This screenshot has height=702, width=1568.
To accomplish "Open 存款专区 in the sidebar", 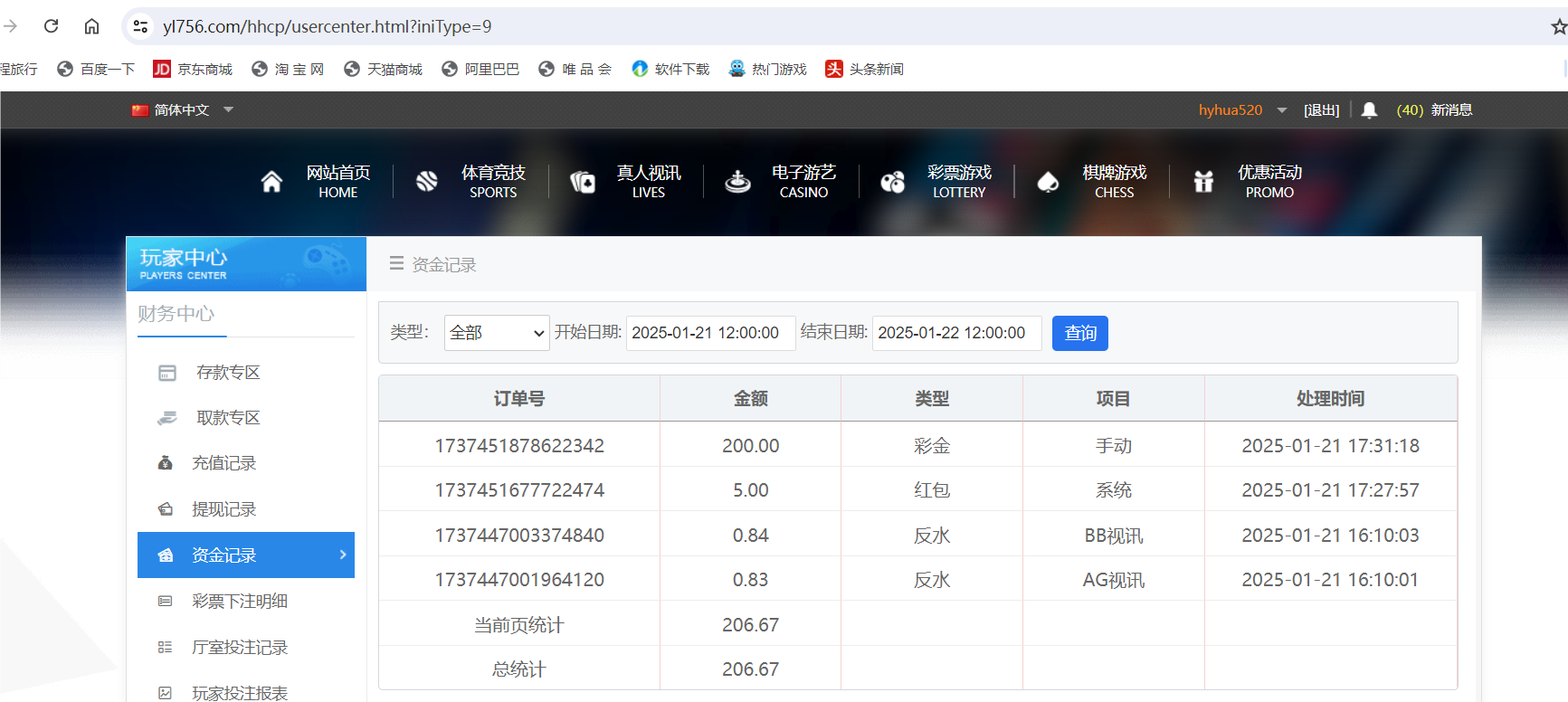I will 228,373.
